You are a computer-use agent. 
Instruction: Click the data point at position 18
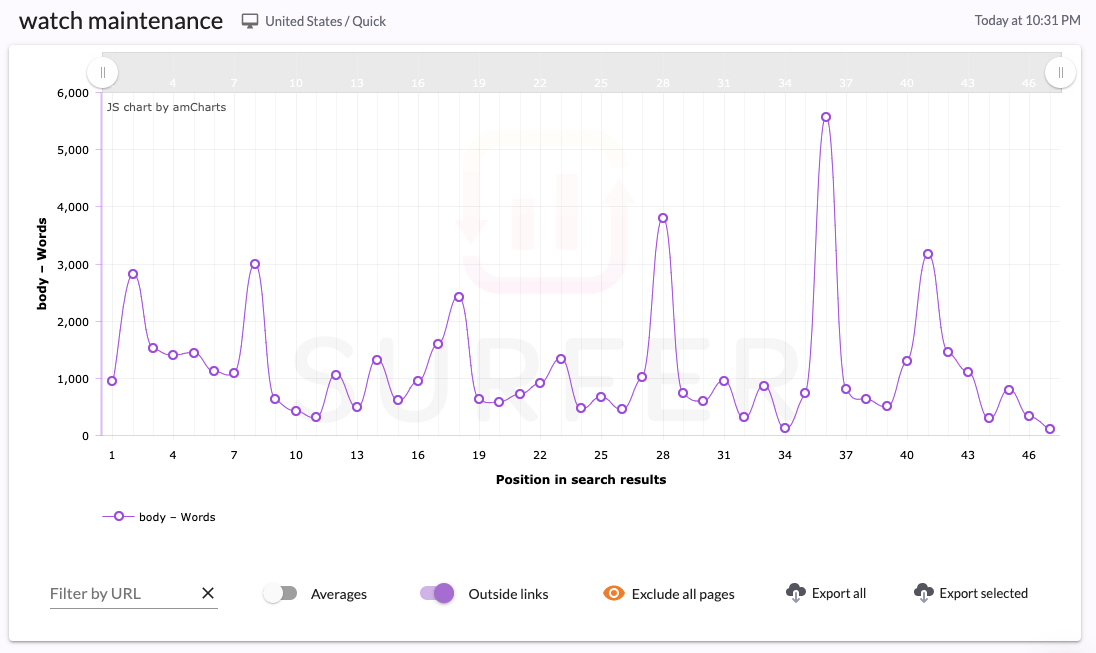click(459, 297)
